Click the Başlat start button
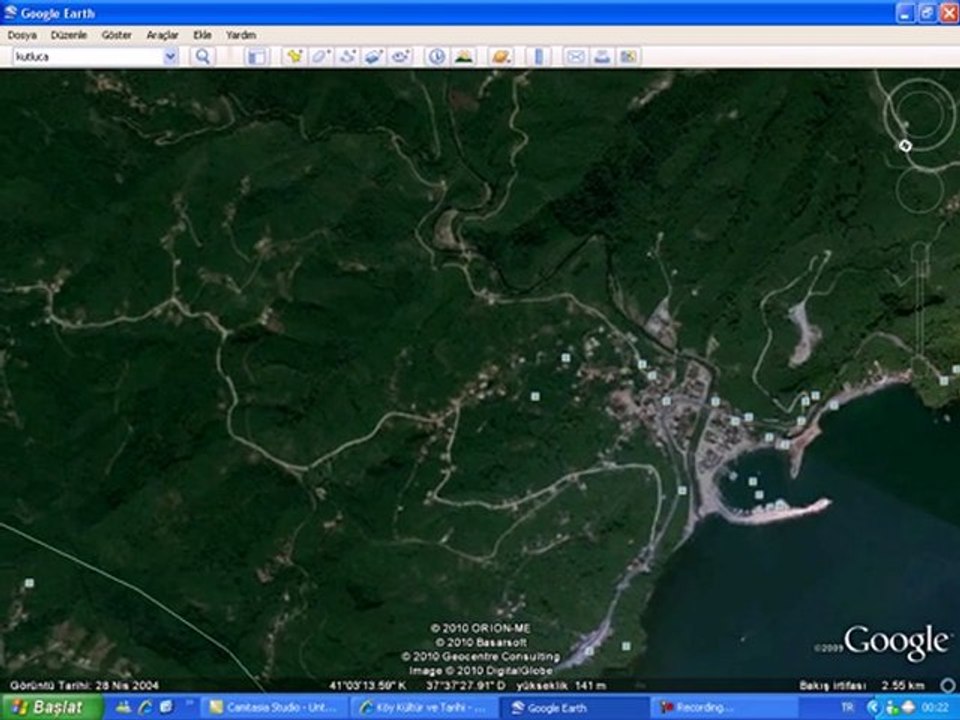The height and width of the screenshot is (720, 960). tap(51, 707)
